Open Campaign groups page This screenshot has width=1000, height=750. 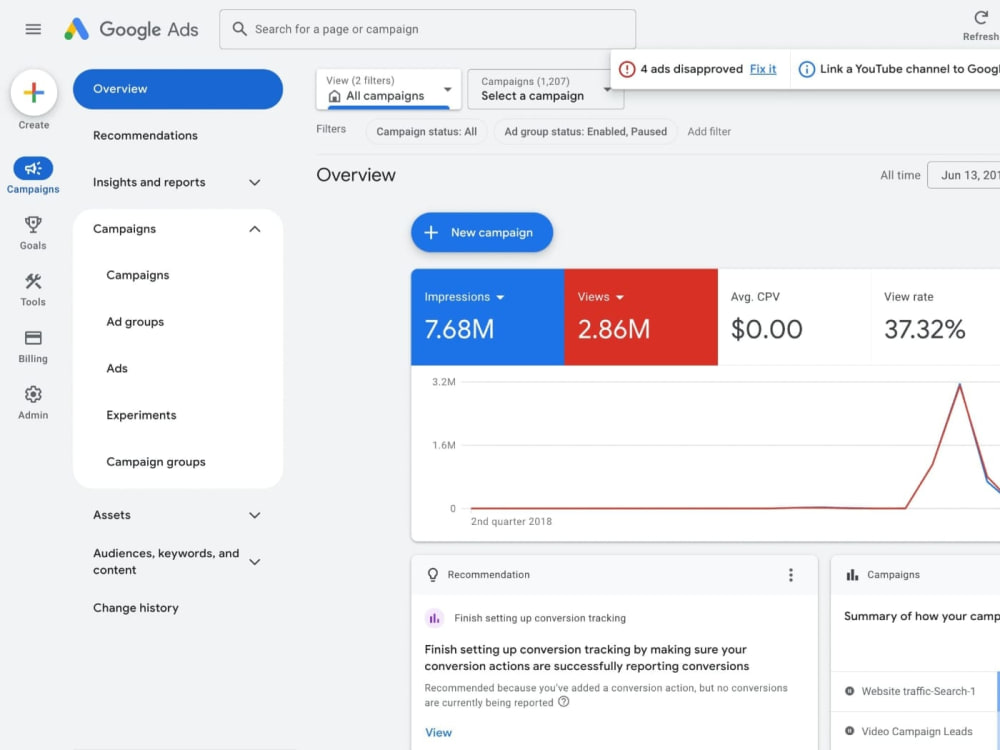pos(156,461)
